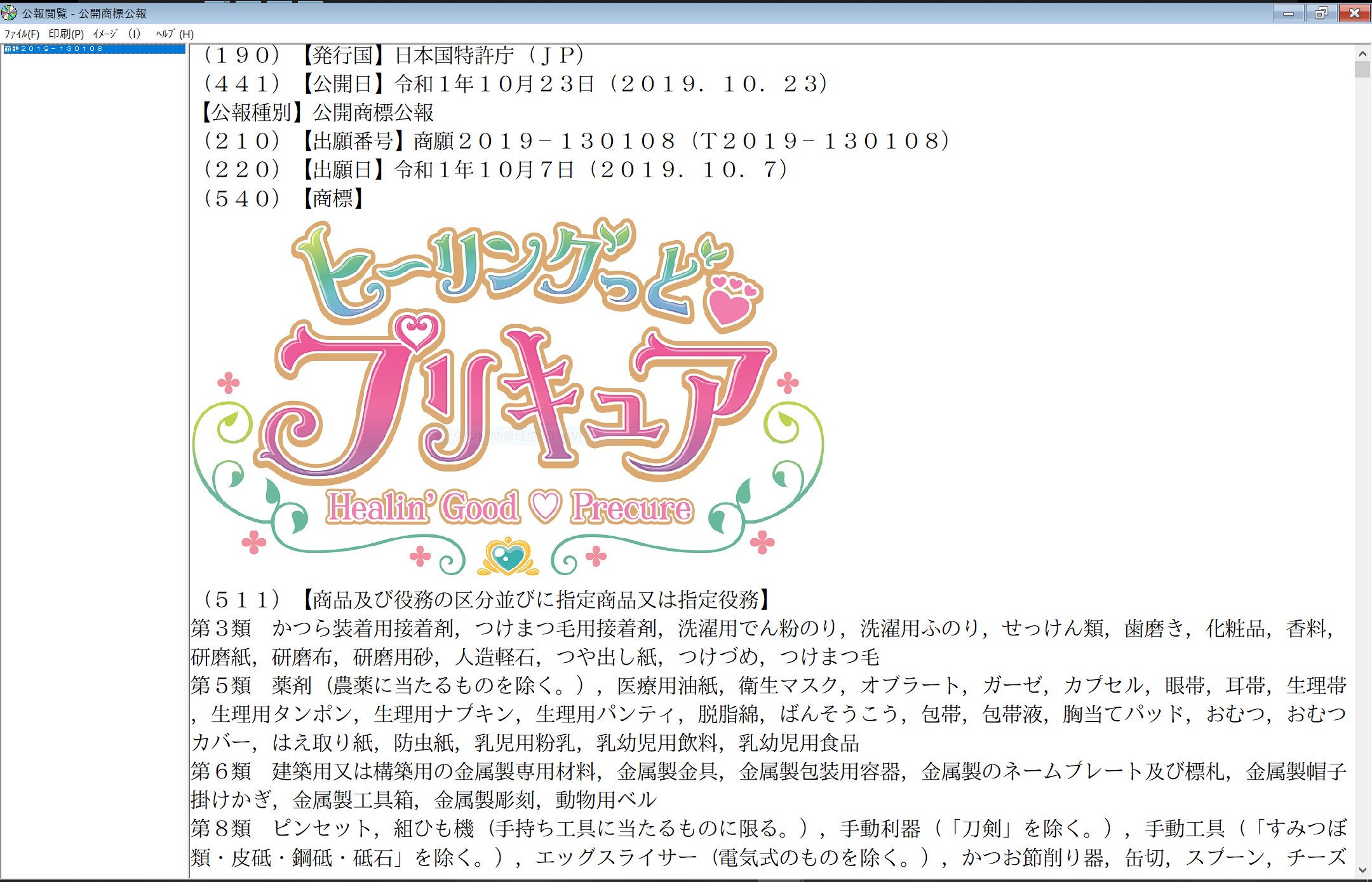Restore down the 公報閲覧 window
The width and height of the screenshot is (1372, 882).
click(1321, 13)
